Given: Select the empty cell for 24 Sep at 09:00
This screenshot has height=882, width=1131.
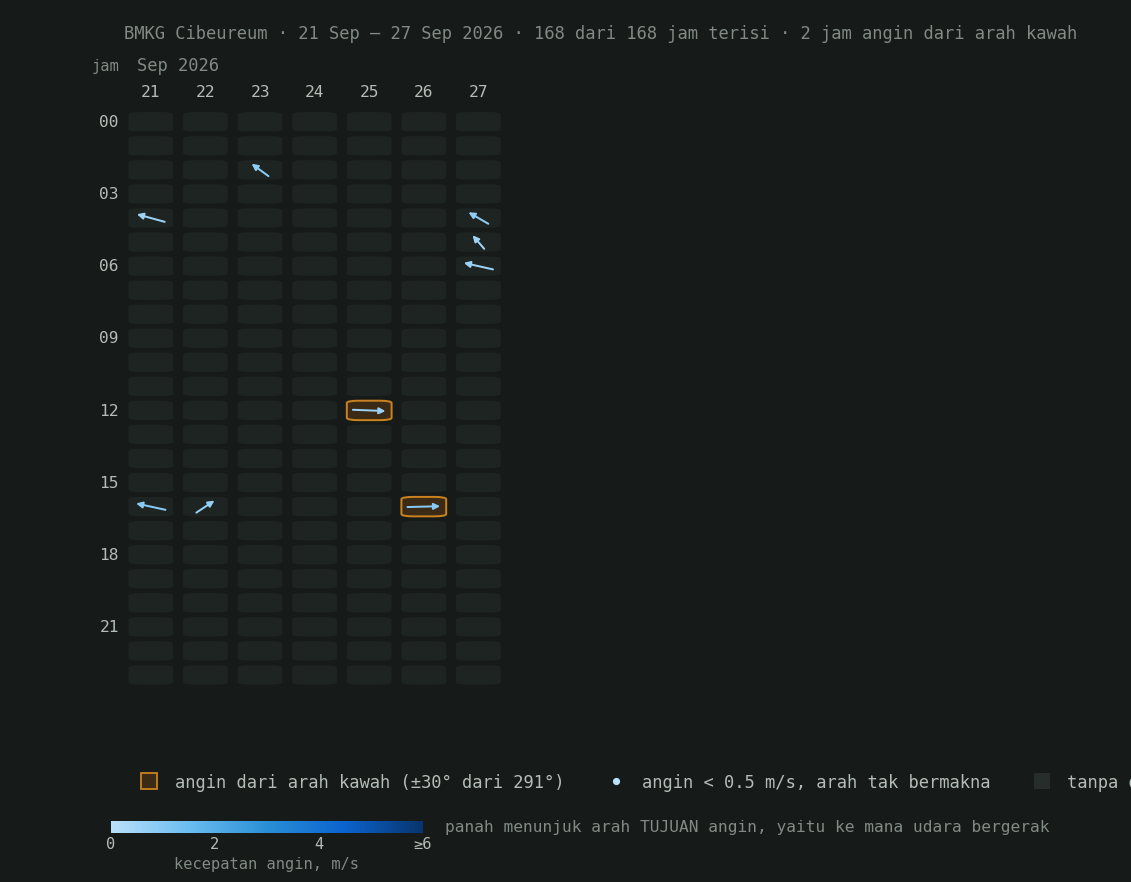Looking at the screenshot, I should pos(314,338).
